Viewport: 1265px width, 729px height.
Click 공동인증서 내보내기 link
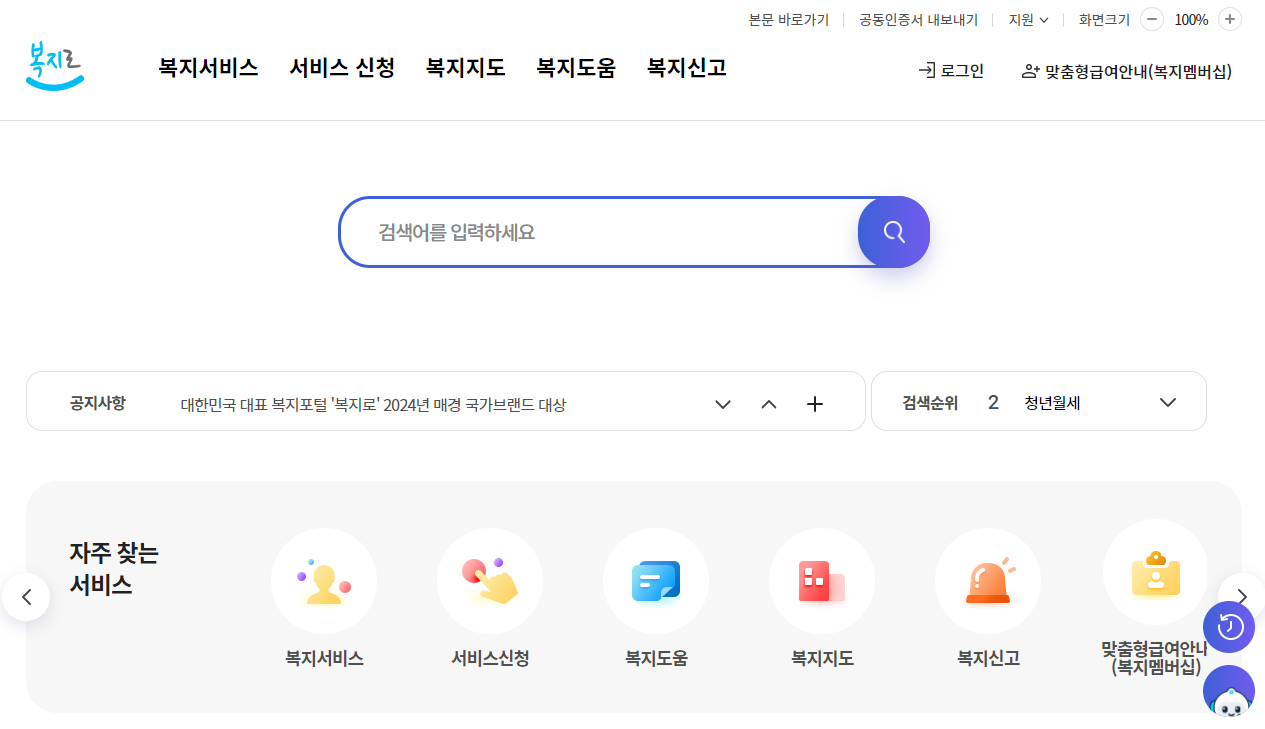(x=918, y=19)
